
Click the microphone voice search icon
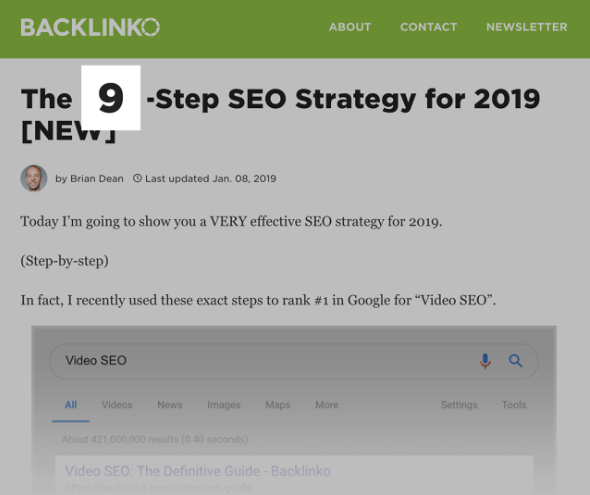(x=485, y=361)
